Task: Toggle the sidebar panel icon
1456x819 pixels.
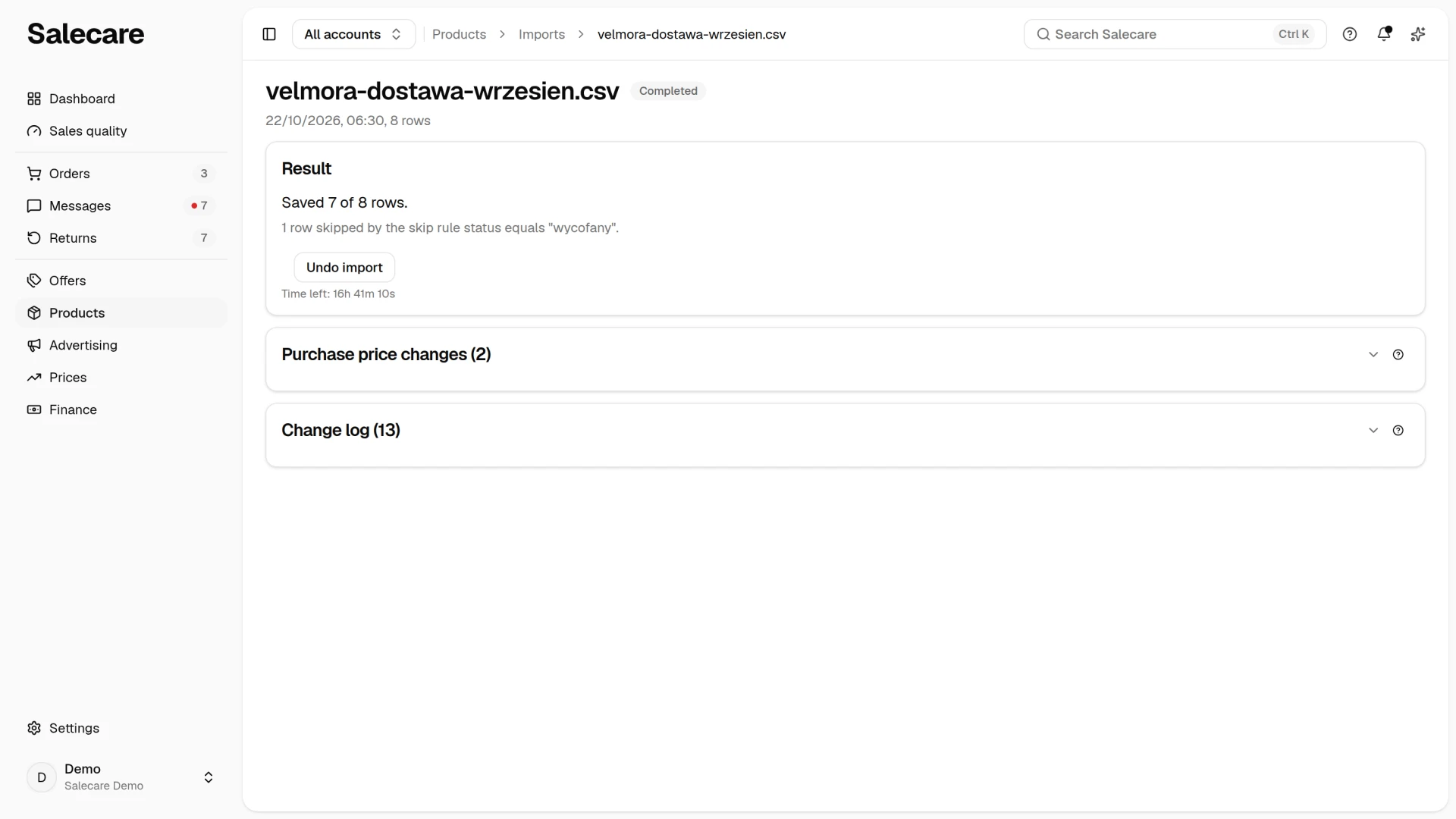Action: point(269,34)
